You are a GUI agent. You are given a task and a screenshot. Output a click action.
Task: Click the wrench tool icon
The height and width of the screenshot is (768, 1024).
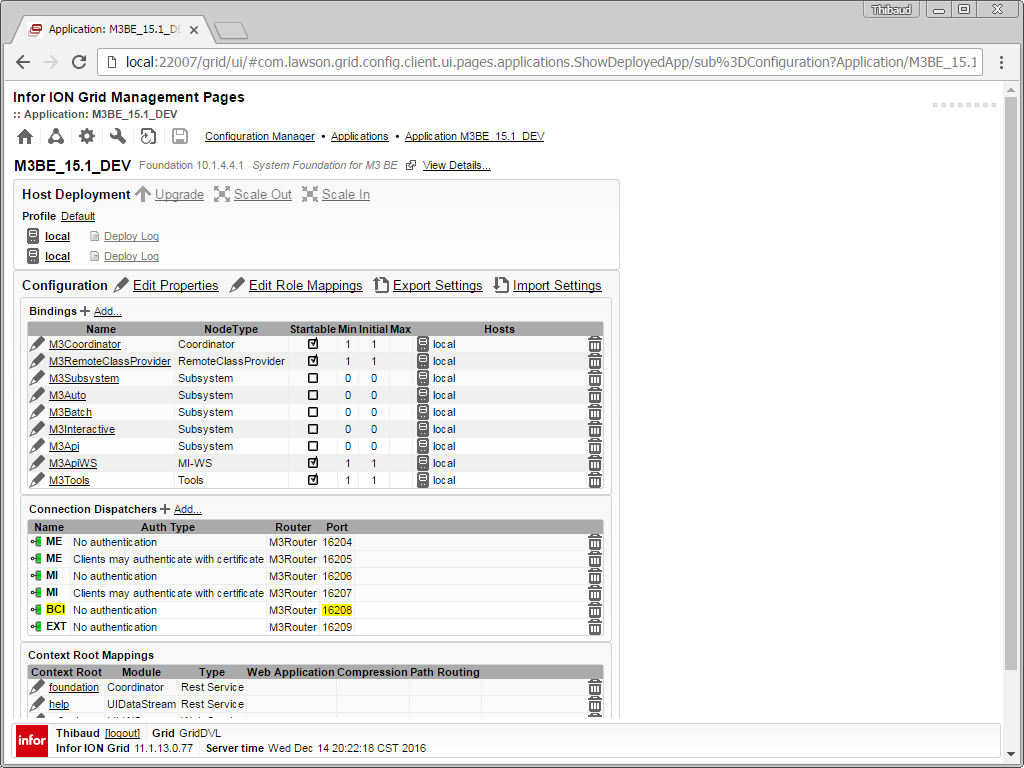118,137
